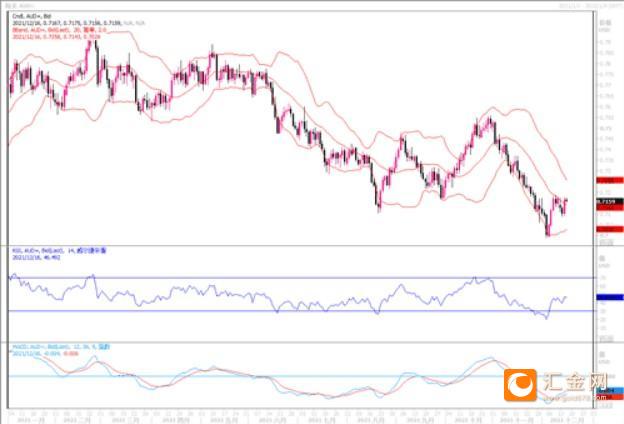Select the 'Cndl, AUD=, Bid' chart title

[32, 16]
